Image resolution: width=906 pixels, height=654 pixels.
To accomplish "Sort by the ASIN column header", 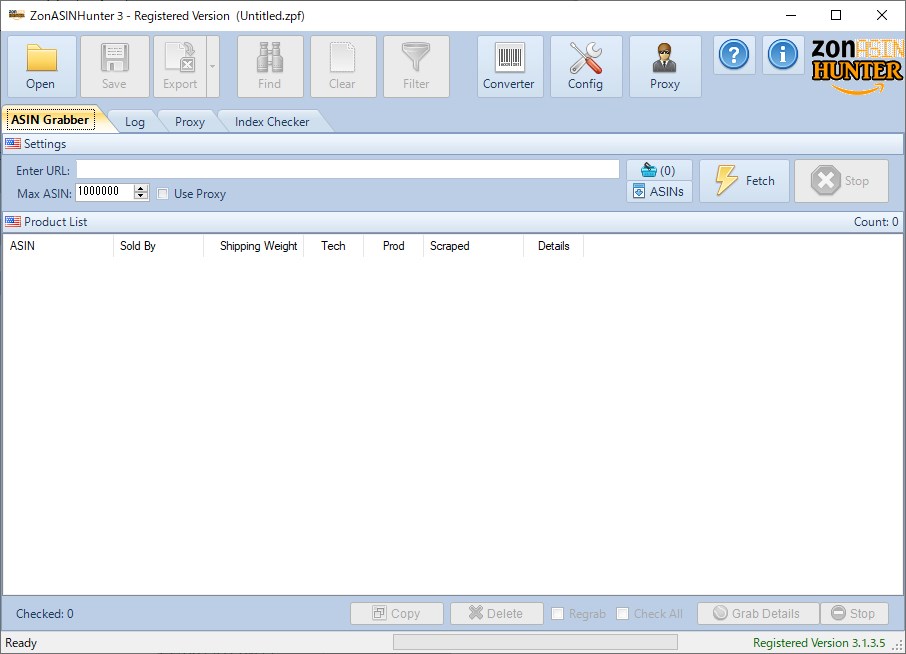I will pos(58,246).
